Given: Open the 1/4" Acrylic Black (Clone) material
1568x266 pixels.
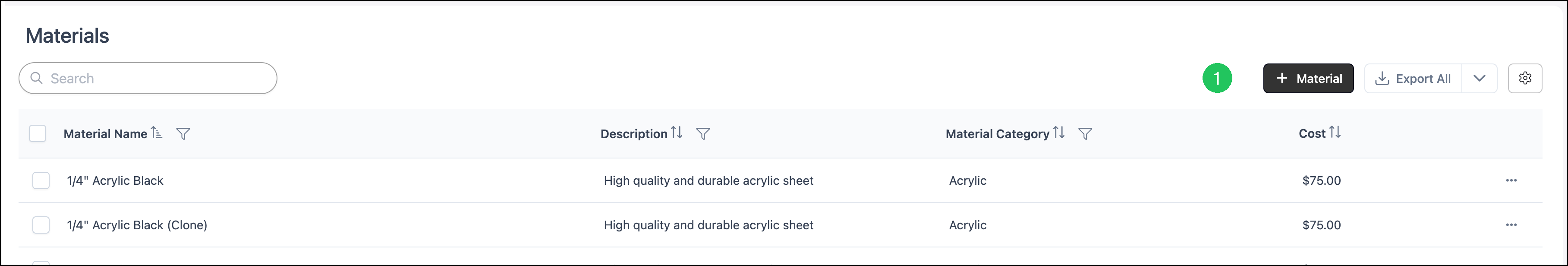Looking at the screenshot, I should 137,225.
